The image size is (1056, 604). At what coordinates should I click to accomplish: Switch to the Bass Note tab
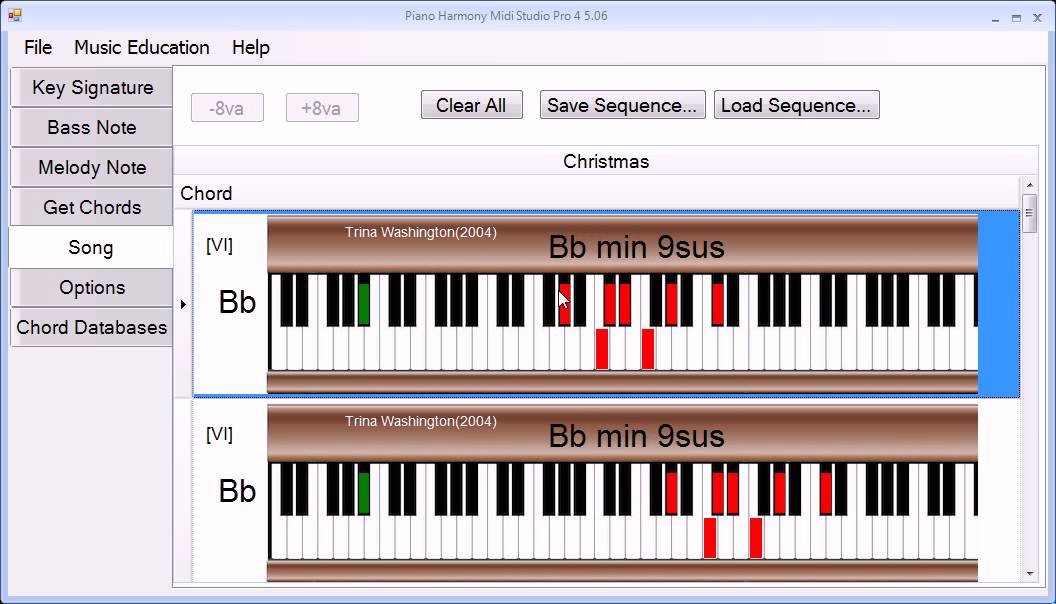pos(92,127)
